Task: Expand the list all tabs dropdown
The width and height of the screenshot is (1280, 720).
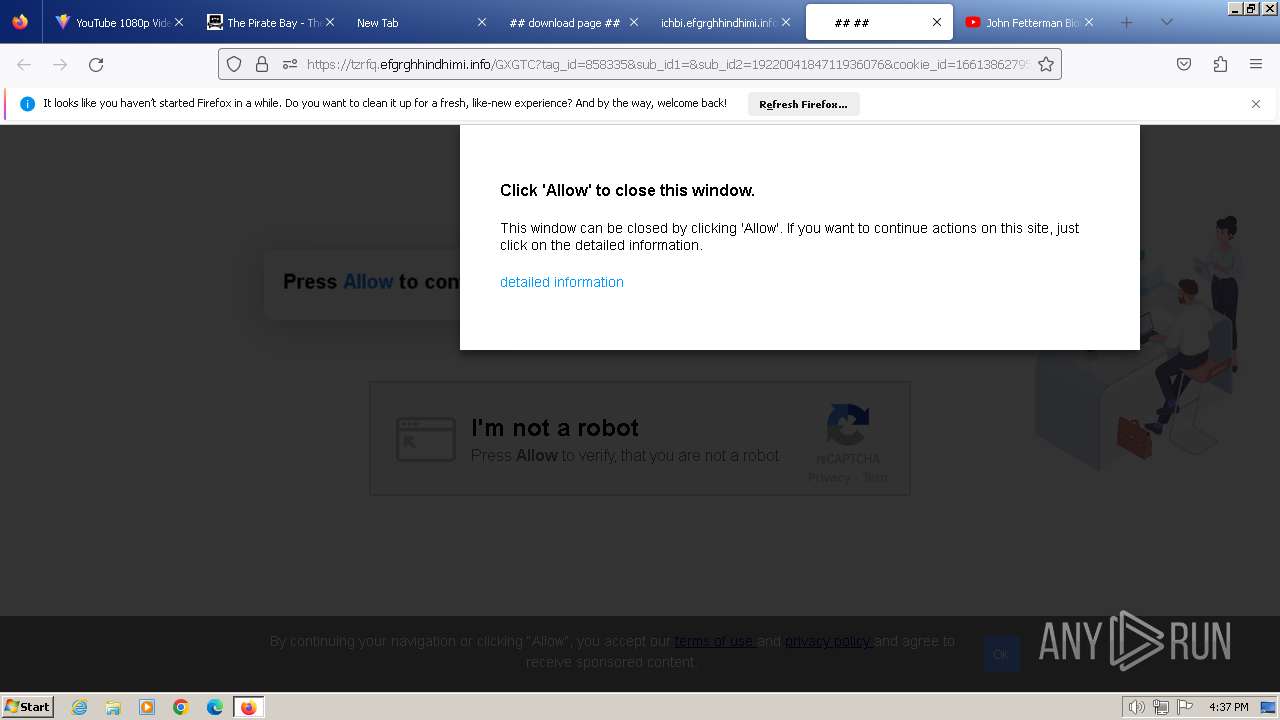Action: [1166, 22]
